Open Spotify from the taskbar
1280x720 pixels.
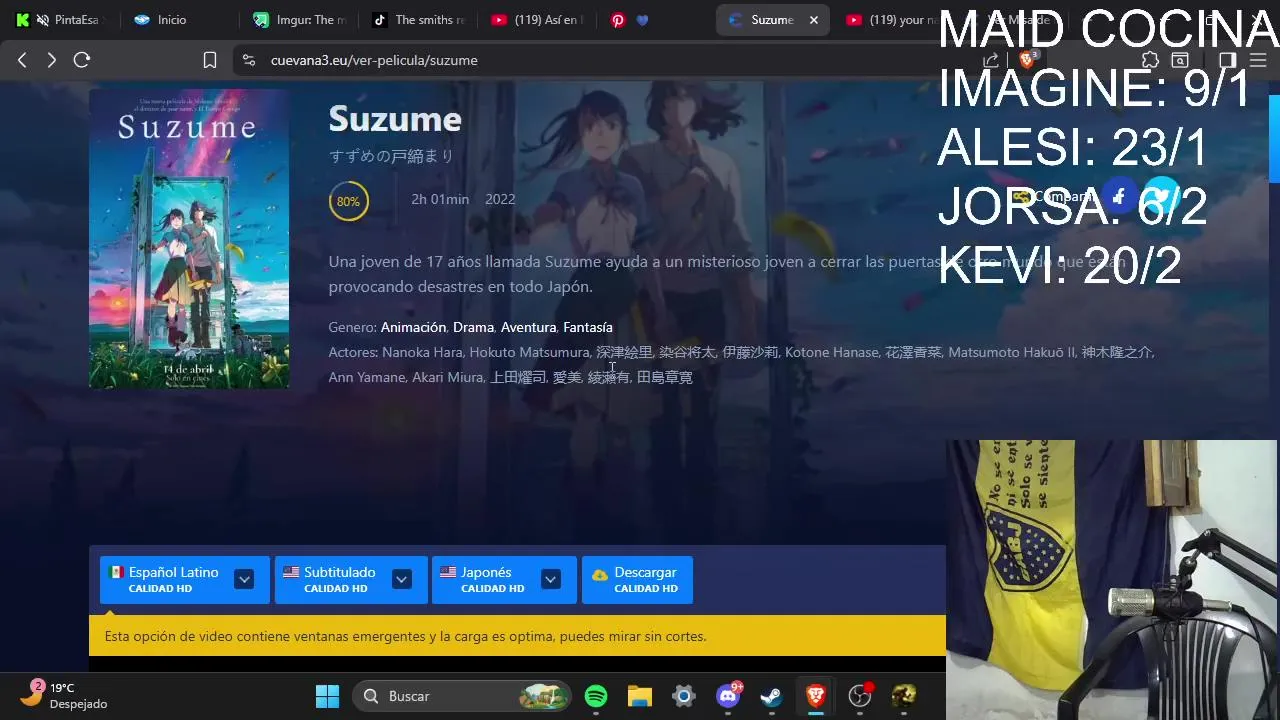click(596, 696)
